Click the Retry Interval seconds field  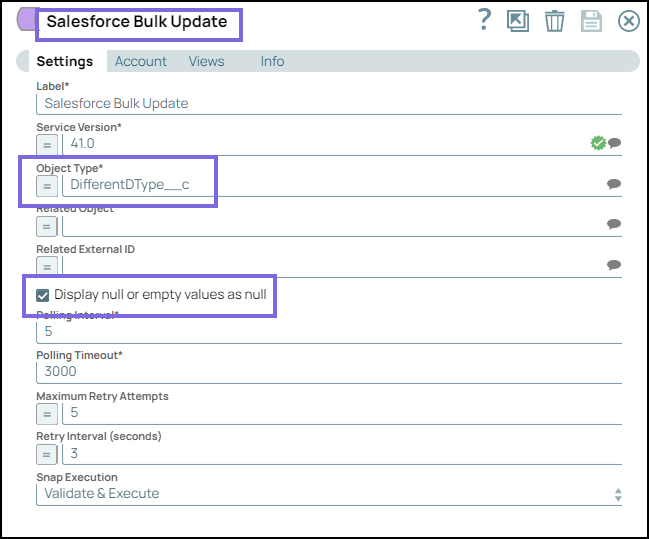pyautogui.click(x=342, y=454)
